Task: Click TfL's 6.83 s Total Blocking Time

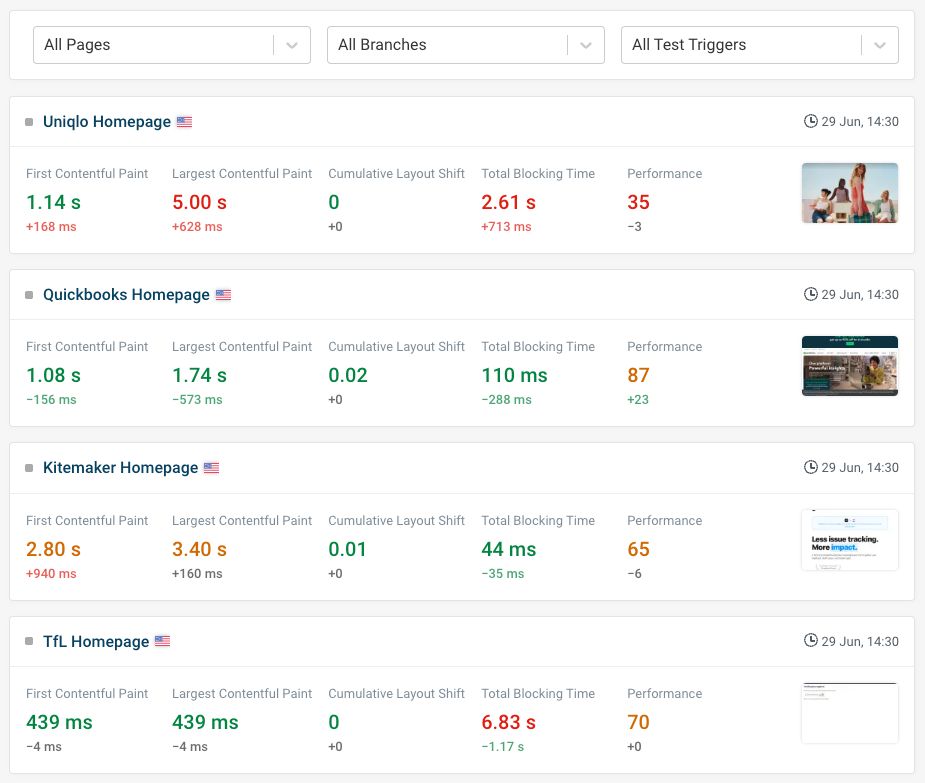Action: [509, 722]
